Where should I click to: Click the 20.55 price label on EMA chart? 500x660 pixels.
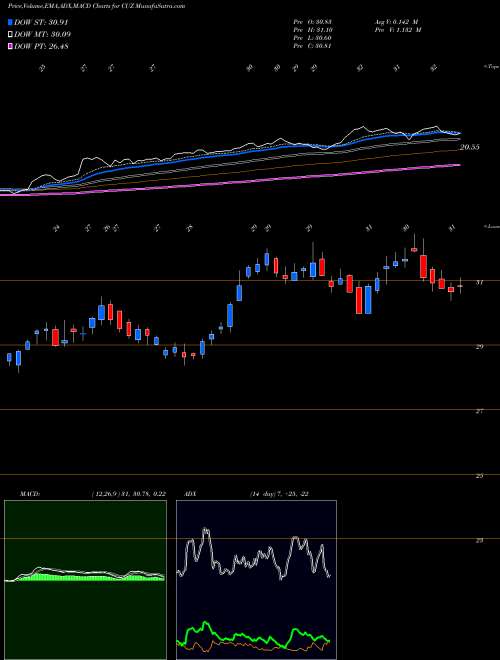point(470,147)
